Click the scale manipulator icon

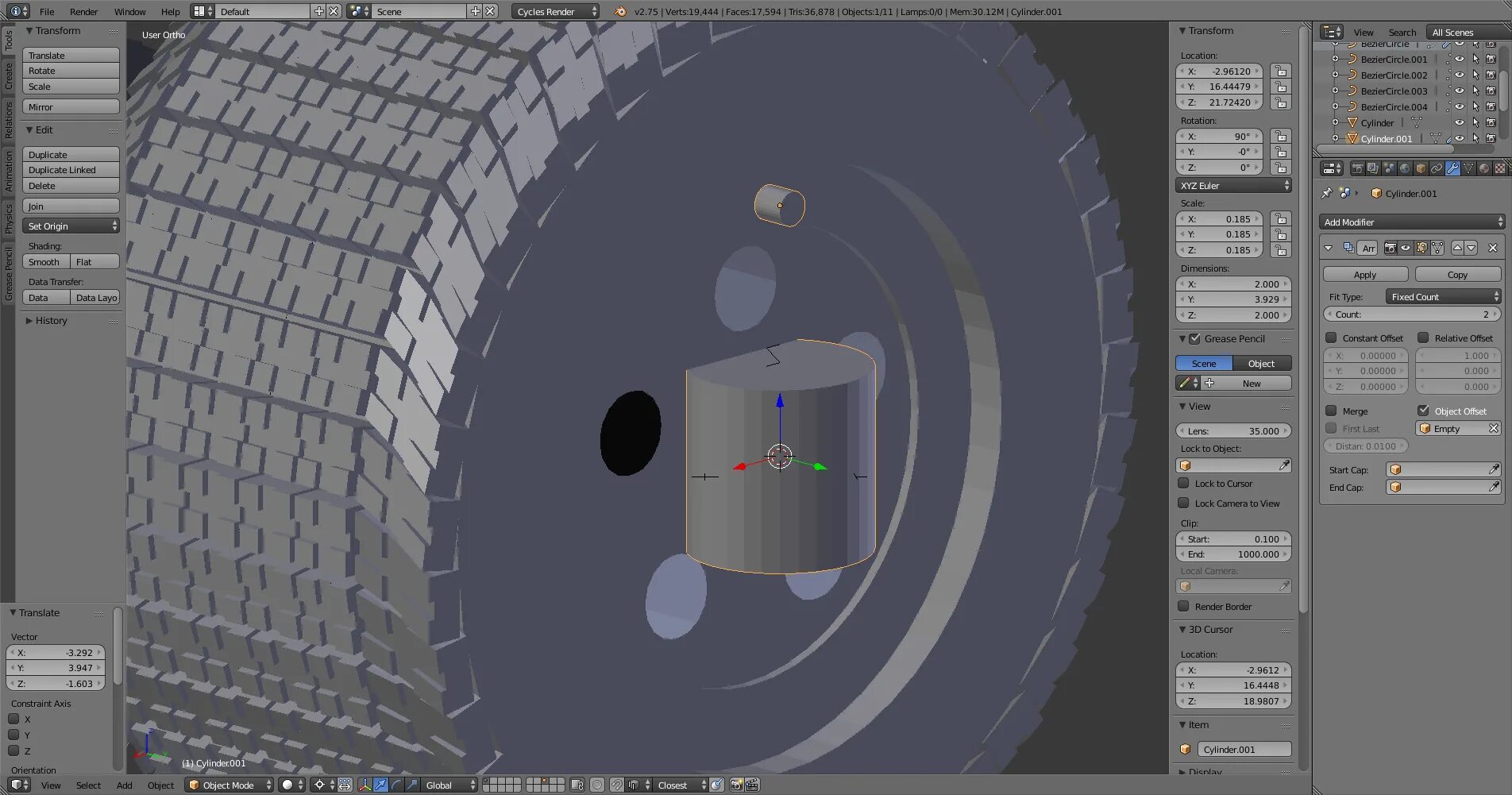(x=412, y=785)
